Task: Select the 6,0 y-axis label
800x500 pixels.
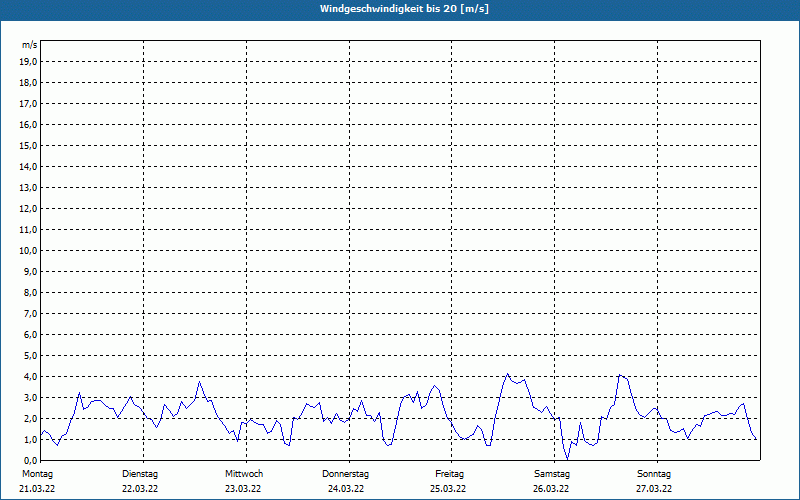Action: point(30,335)
